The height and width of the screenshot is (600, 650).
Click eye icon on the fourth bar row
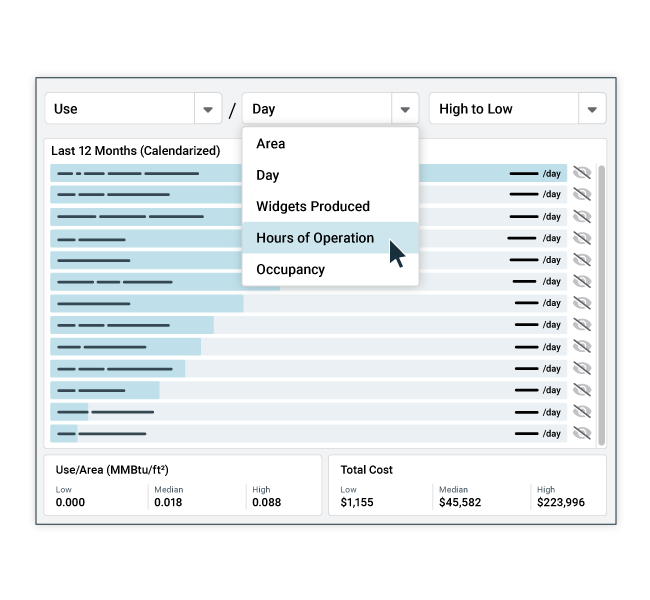click(x=582, y=238)
